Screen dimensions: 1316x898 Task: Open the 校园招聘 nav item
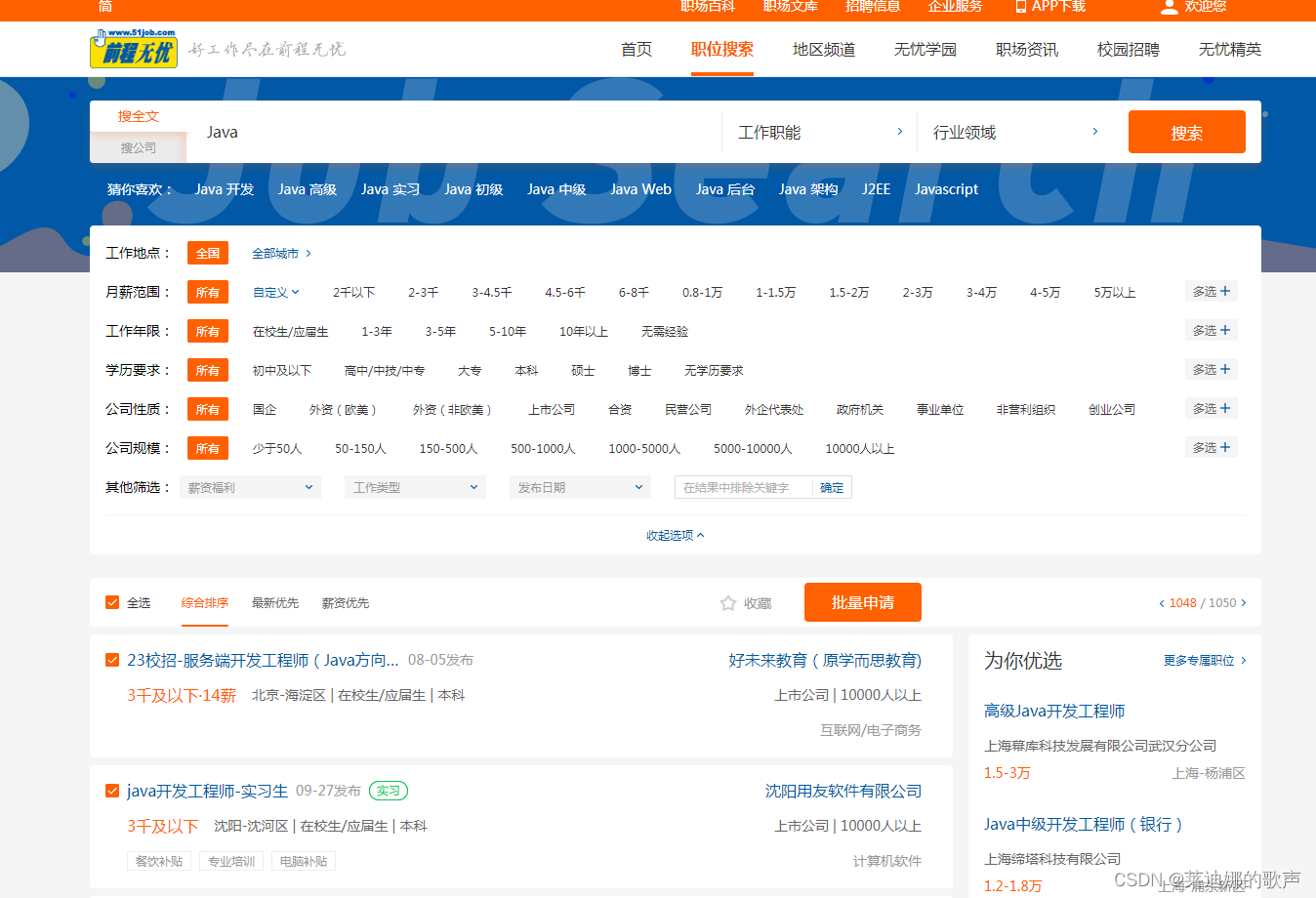pyautogui.click(x=1129, y=49)
